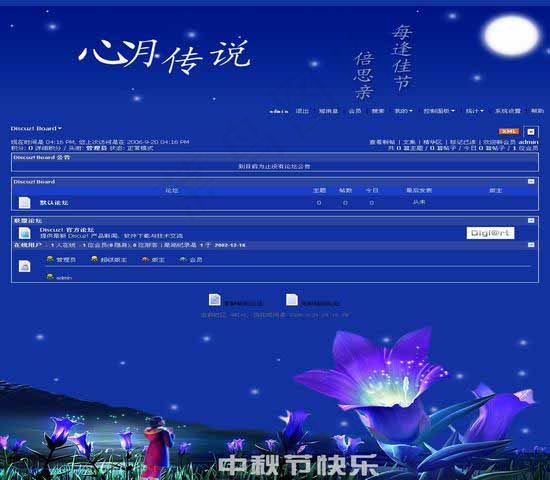Open the statistics (统计) dropdown menu
550x480 pixels.
tap(474, 111)
